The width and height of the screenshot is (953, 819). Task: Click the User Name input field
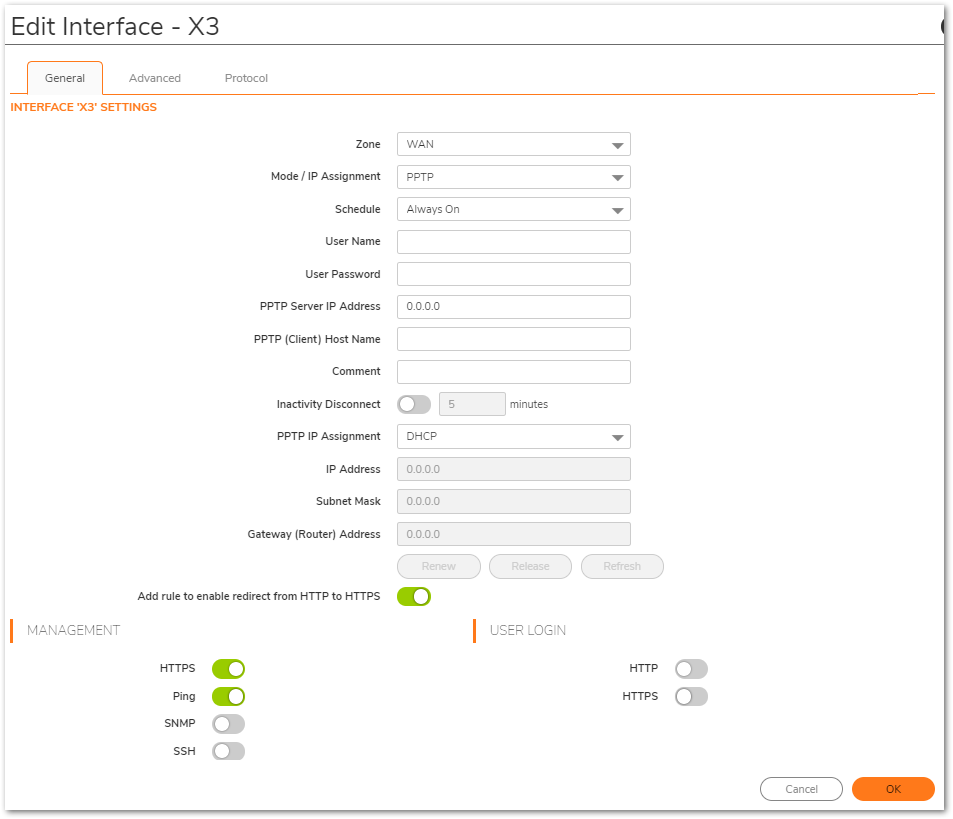click(513, 242)
